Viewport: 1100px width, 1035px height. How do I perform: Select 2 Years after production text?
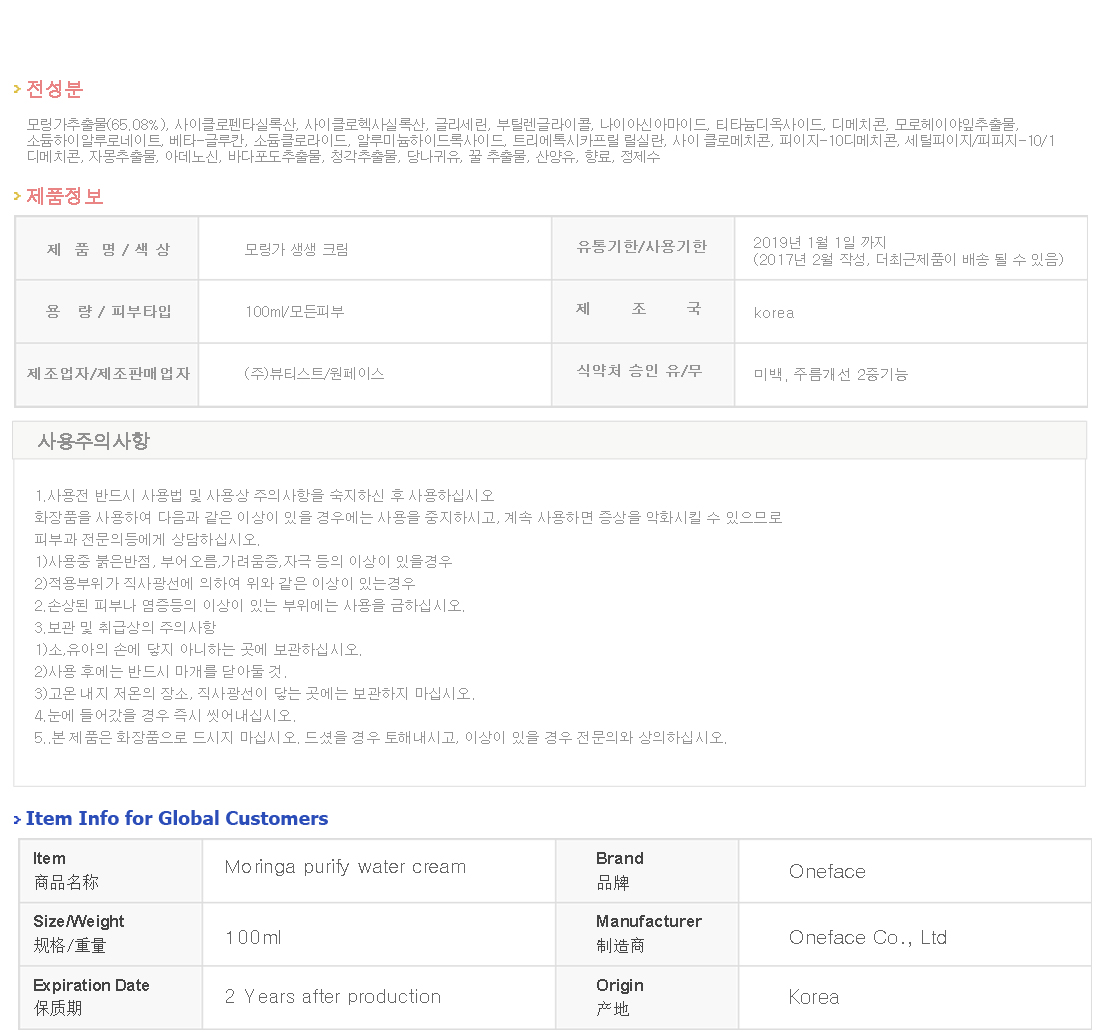[x=333, y=997]
